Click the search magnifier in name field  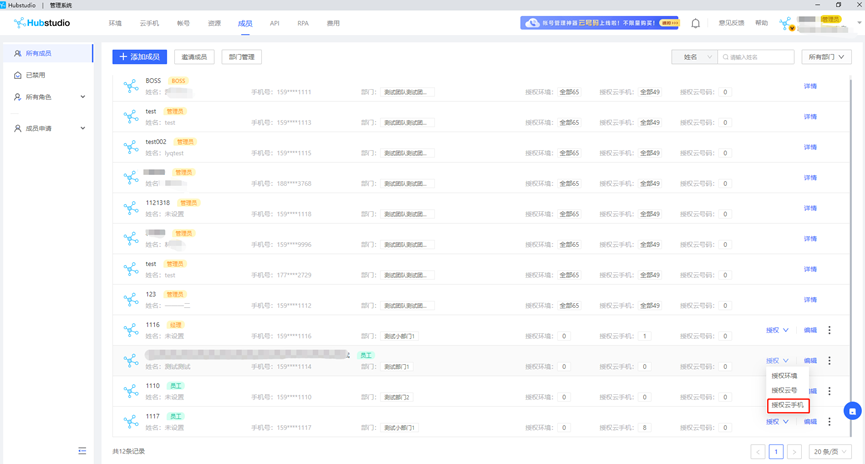[725, 57]
